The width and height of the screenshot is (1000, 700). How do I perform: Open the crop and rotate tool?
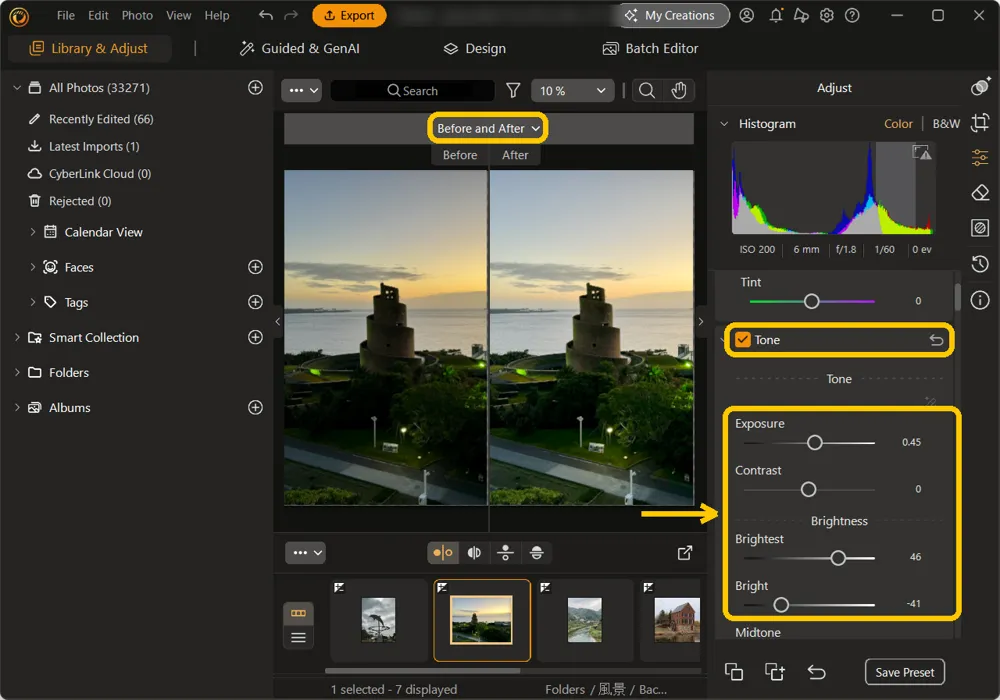coord(980,122)
